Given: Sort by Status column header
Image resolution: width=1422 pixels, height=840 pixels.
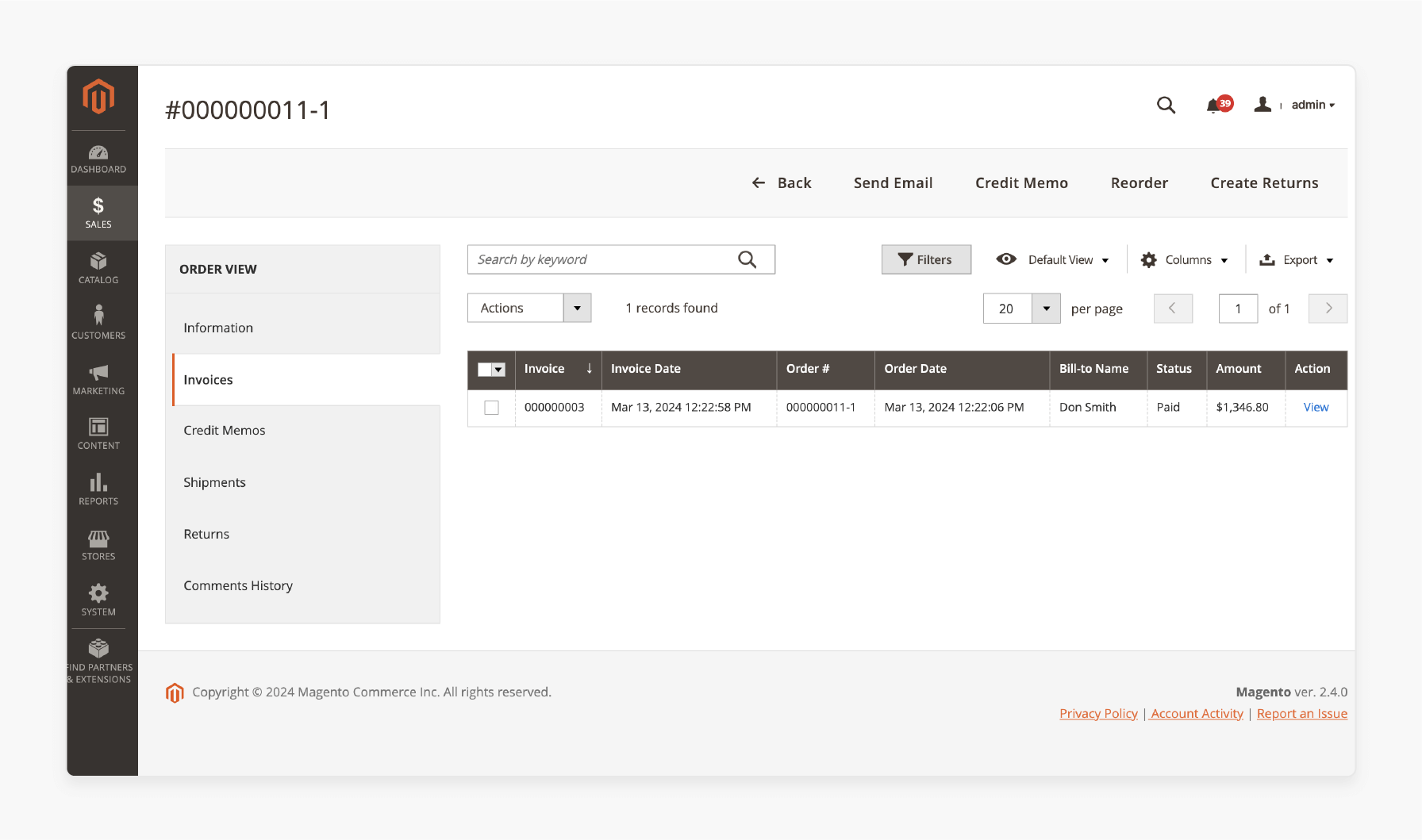Looking at the screenshot, I should tap(1177, 369).
